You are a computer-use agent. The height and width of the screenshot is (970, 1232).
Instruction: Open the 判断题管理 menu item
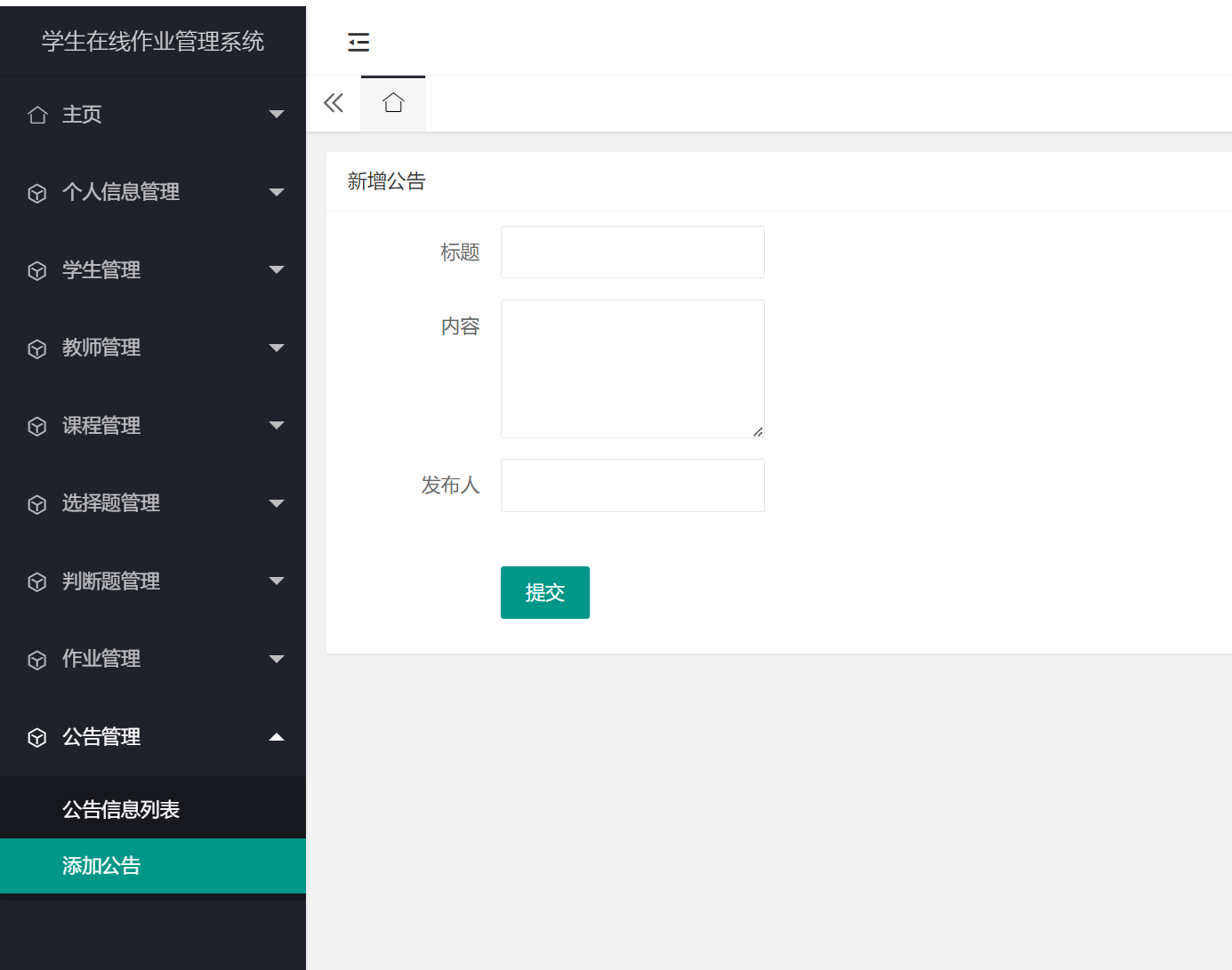coord(153,581)
